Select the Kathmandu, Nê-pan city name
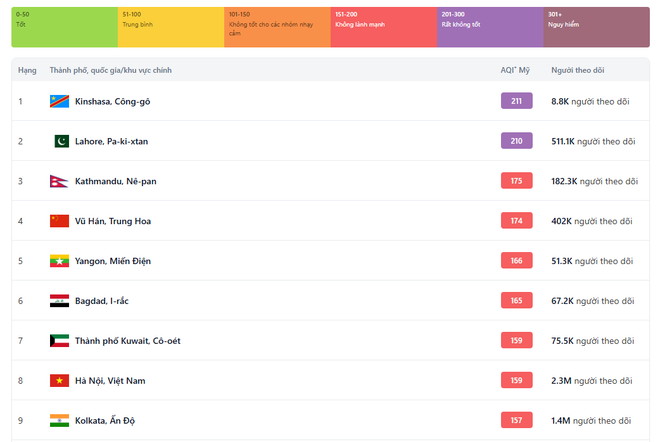The width and height of the screenshot is (660, 442). point(115,181)
